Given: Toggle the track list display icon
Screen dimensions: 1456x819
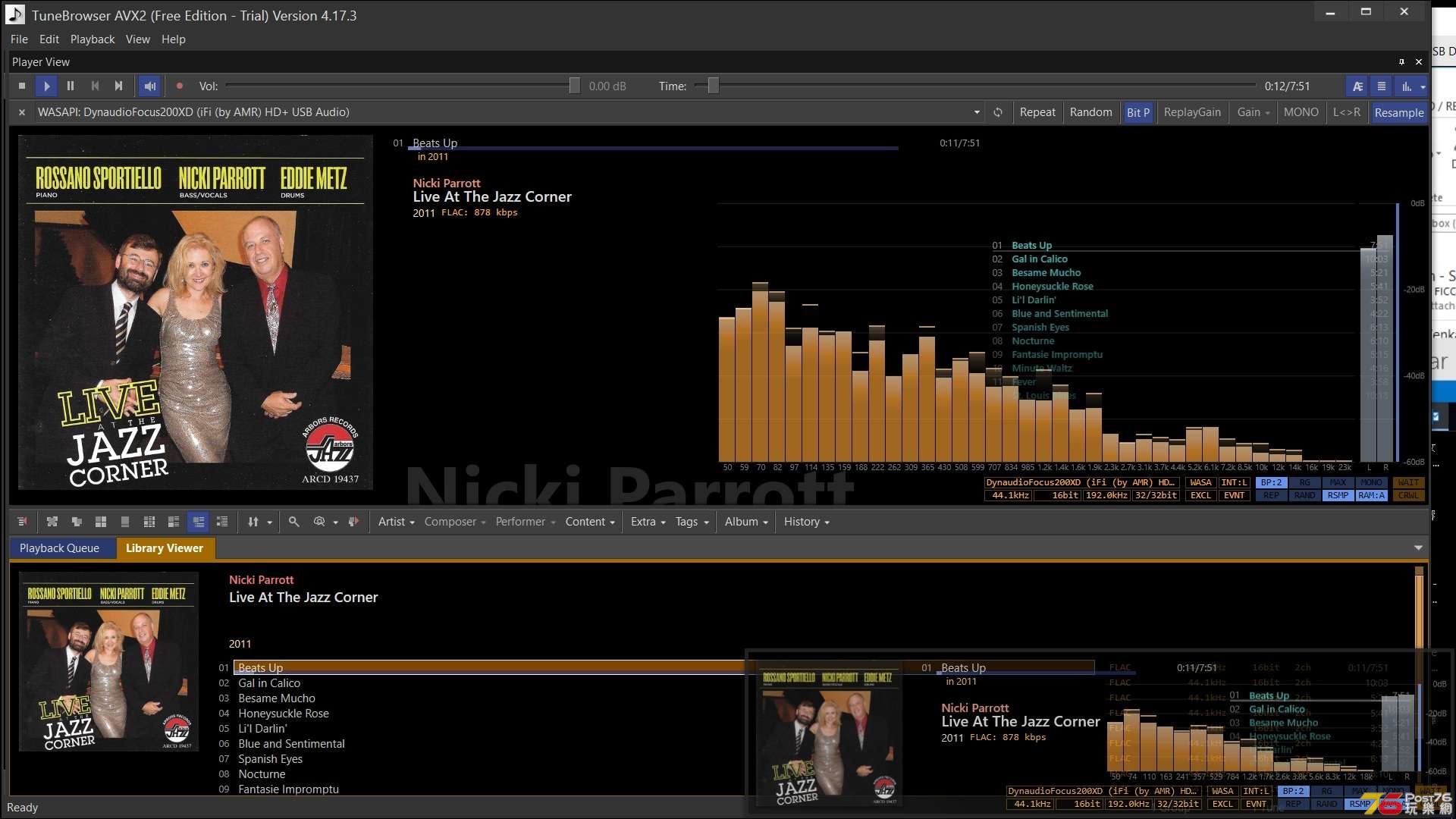Looking at the screenshot, I should (x=1382, y=86).
